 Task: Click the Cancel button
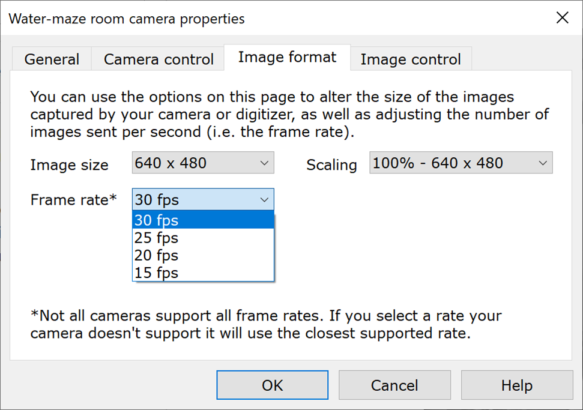coord(394,385)
